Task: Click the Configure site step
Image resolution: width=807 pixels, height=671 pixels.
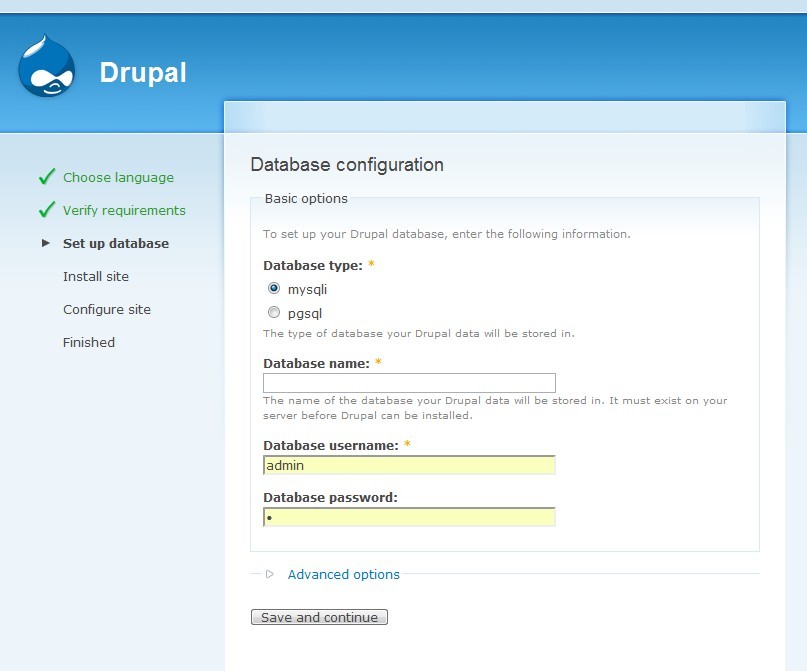Action: (107, 309)
